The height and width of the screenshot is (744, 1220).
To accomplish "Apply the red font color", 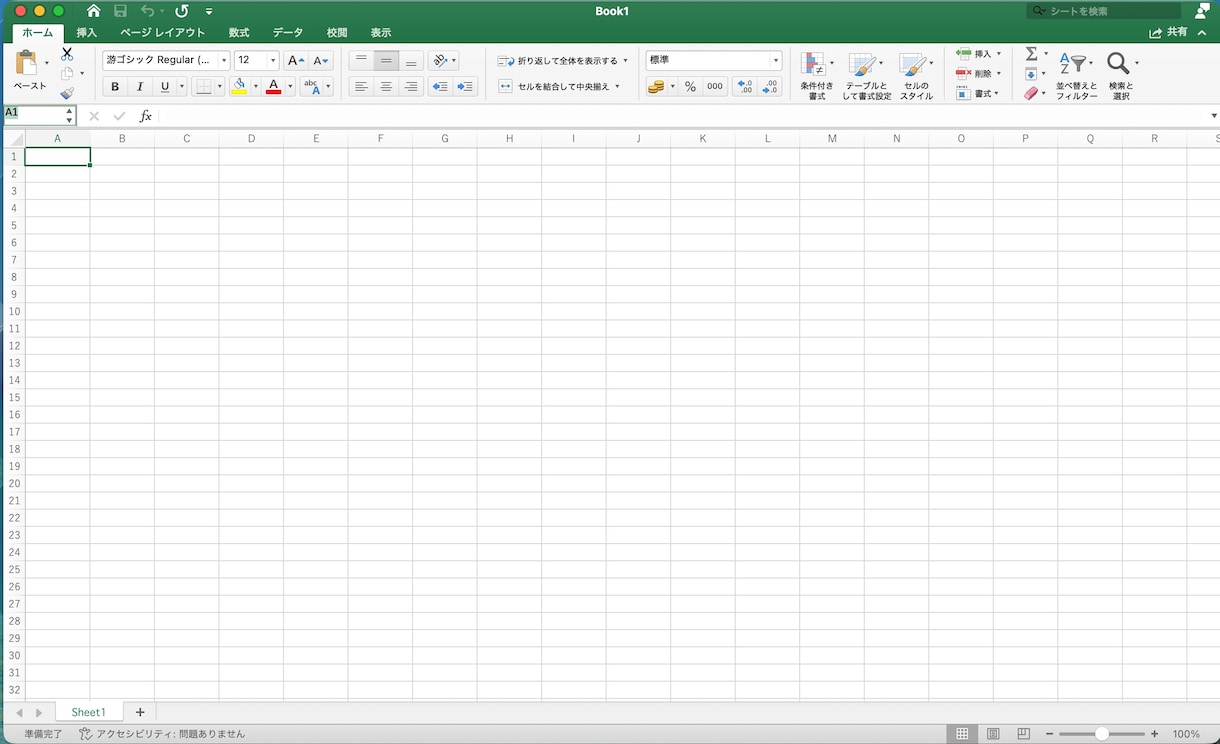I will coord(273,87).
